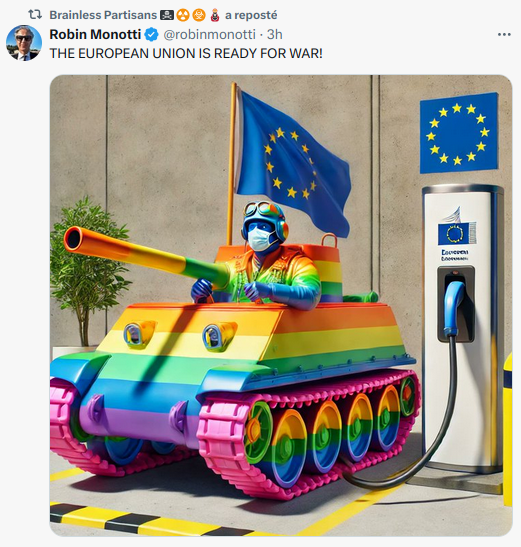The image size is (521, 547).
Task: Click the 'a reposté' label
Action: 251,15
